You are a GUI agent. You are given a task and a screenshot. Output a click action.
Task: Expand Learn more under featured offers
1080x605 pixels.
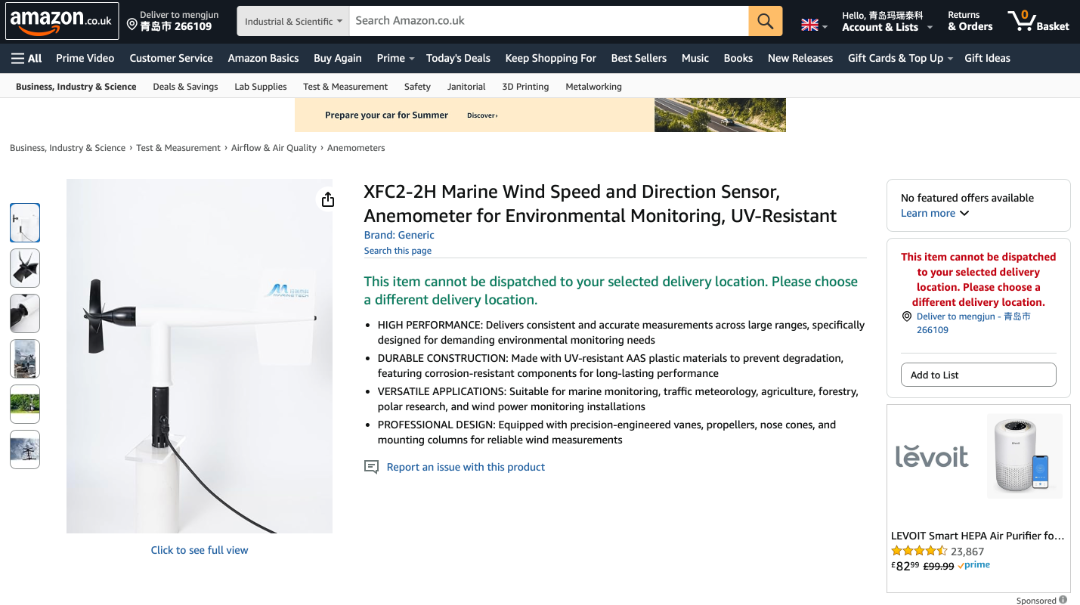935,213
